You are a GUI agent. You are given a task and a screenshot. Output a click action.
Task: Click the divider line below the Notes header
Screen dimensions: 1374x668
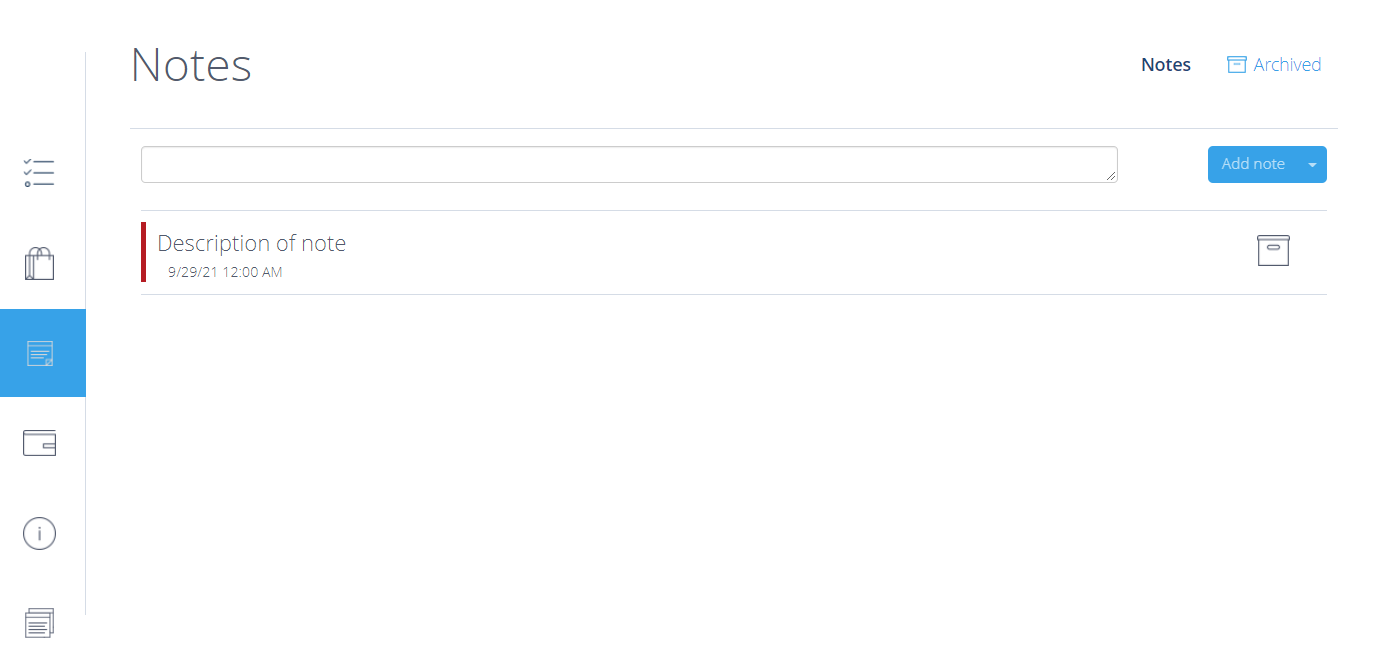[x=733, y=128]
